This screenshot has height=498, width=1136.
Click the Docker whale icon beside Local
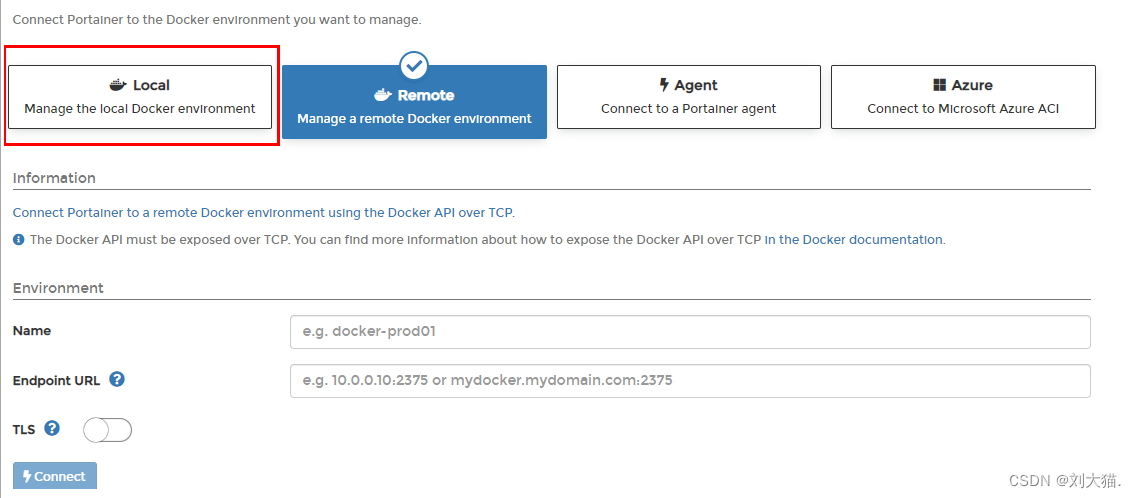[x=118, y=86]
